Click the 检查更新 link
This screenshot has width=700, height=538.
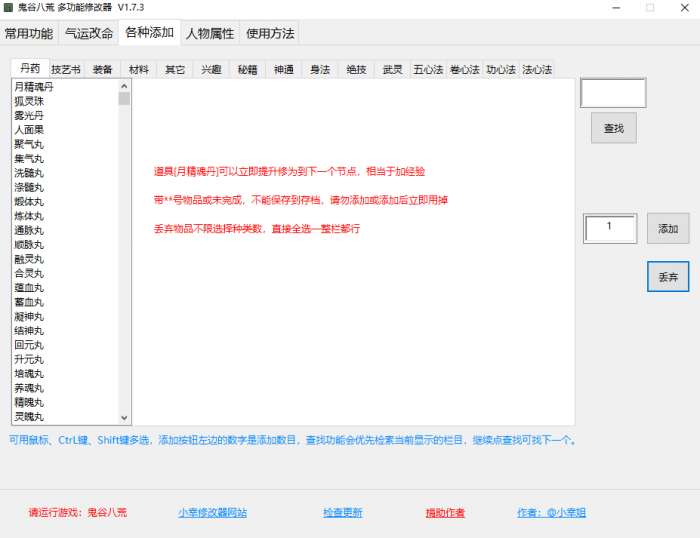343,513
